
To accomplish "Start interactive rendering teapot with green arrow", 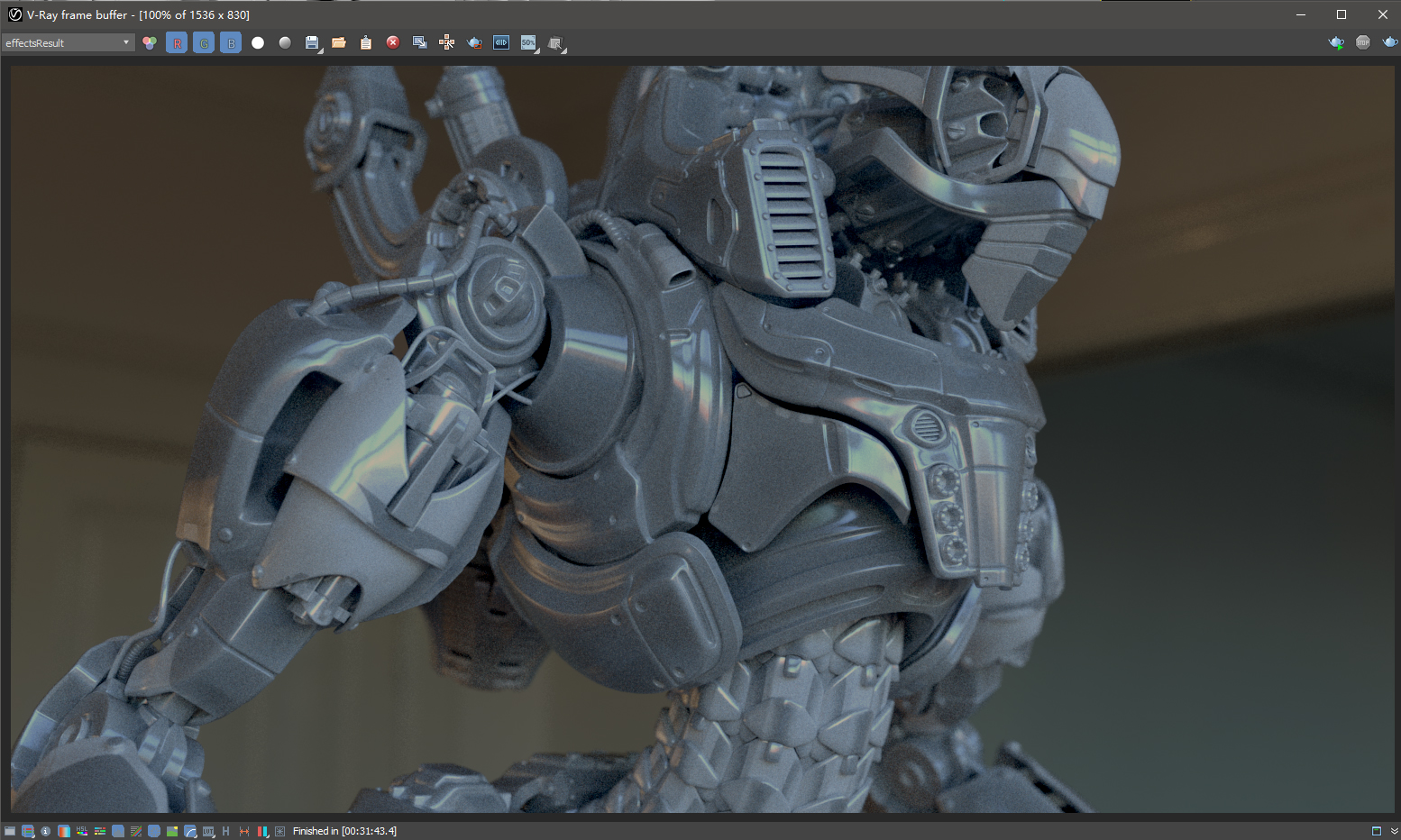I will 1336,42.
